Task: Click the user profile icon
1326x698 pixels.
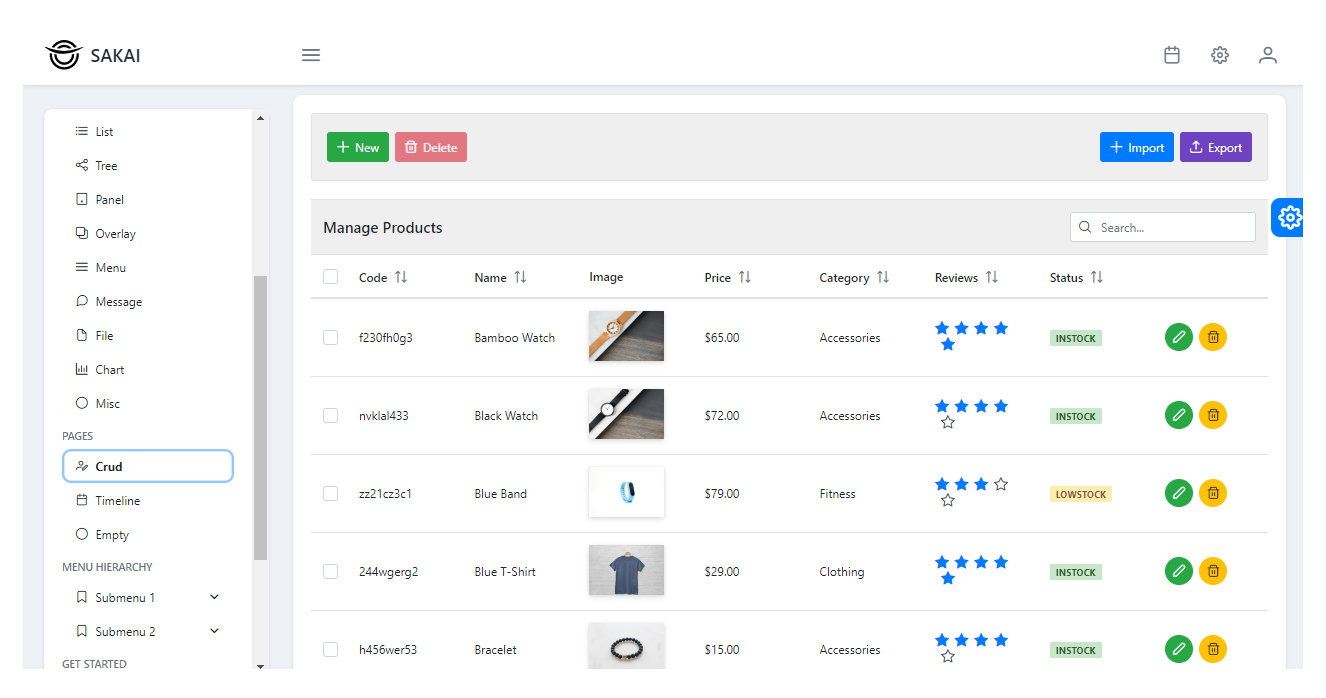Action: point(1268,55)
